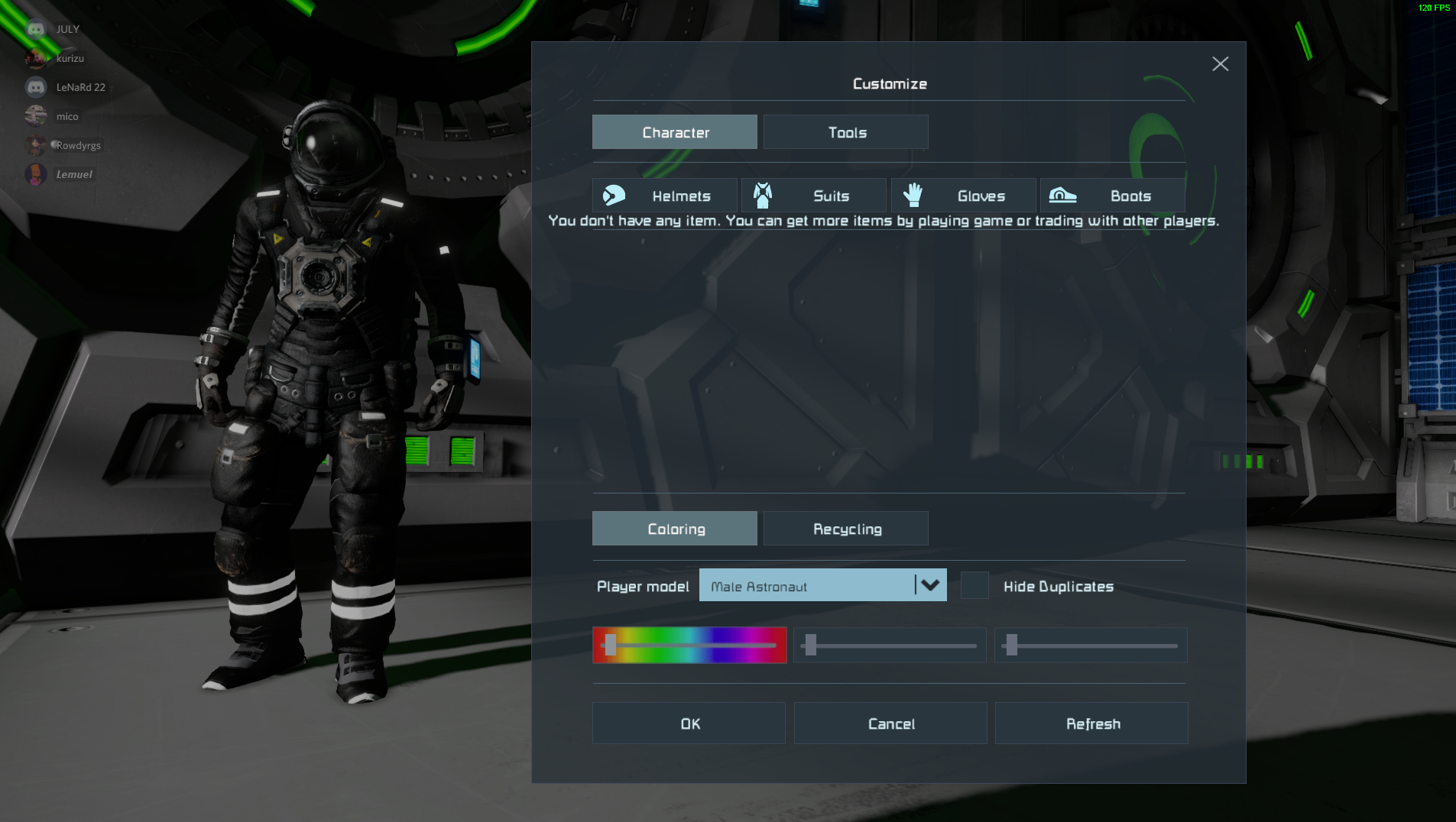Click the Refresh button
This screenshot has height=822, width=1456.
pos(1092,723)
